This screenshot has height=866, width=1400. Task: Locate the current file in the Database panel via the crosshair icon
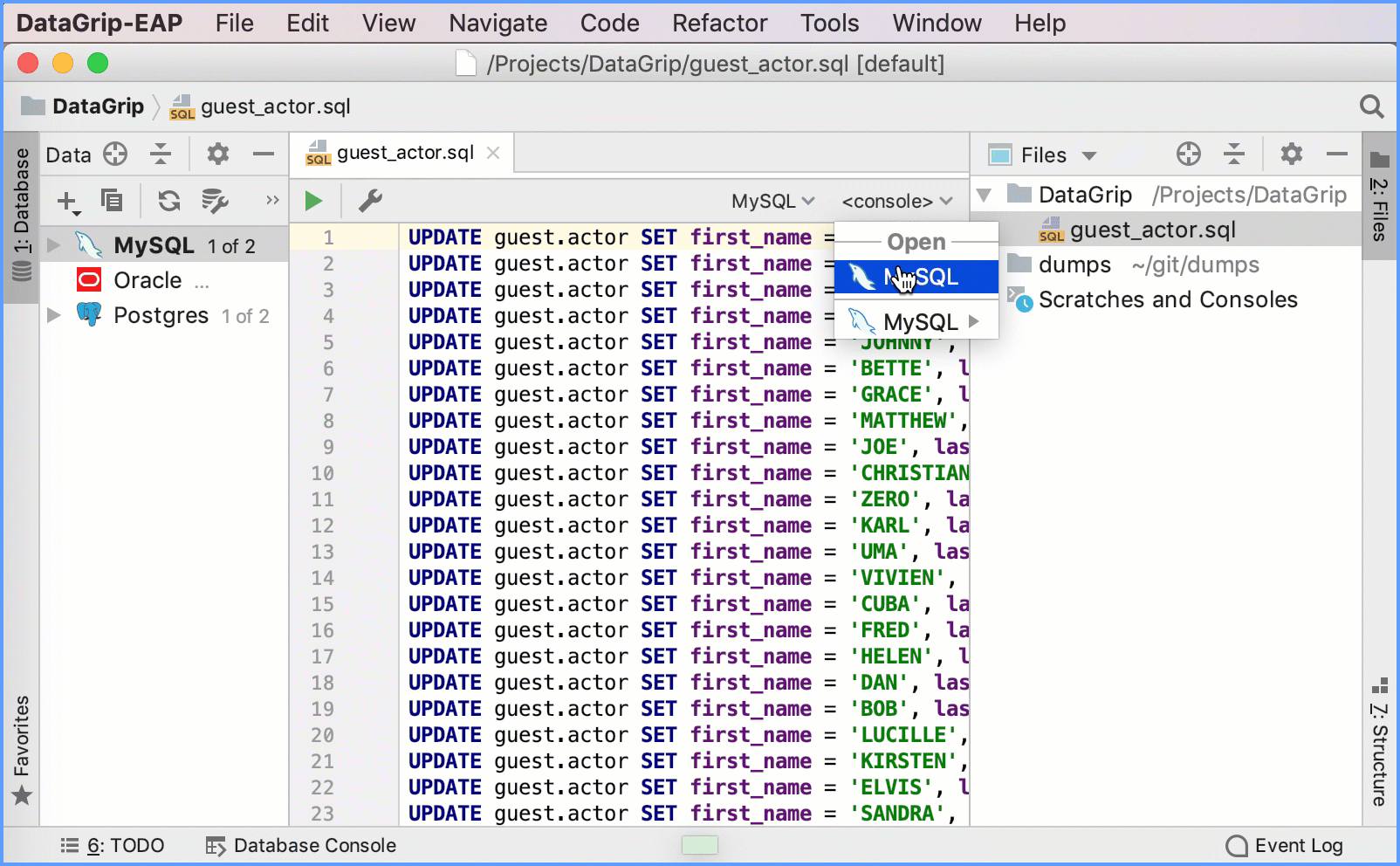(x=115, y=155)
